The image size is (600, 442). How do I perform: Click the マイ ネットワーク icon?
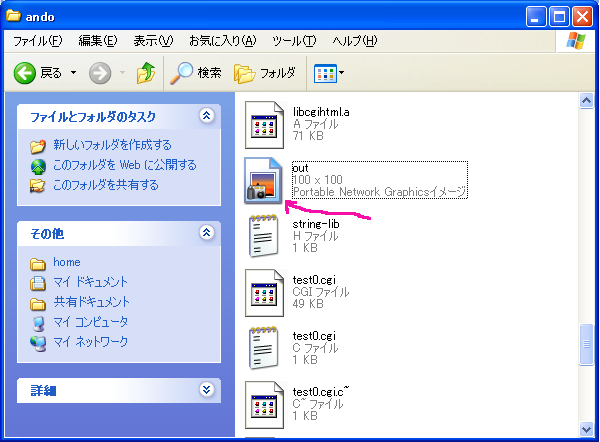(x=38, y=343)
